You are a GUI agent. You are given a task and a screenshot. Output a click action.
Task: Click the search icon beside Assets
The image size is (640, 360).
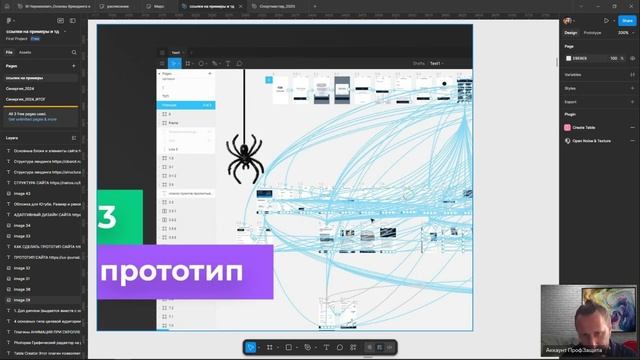point(74,52)
